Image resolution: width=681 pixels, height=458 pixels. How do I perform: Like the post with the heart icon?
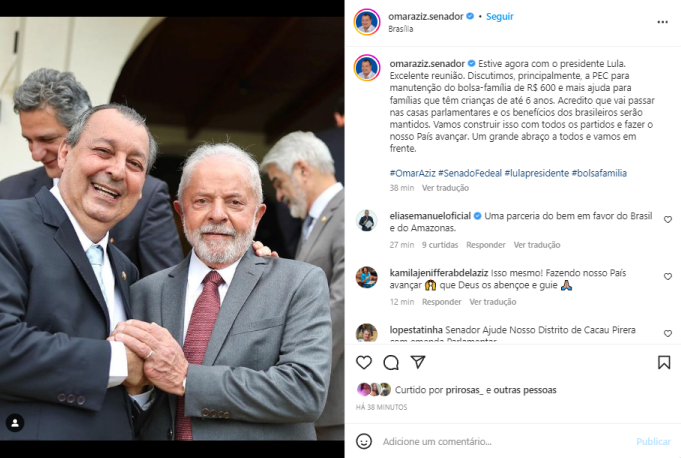click(364, 362)
